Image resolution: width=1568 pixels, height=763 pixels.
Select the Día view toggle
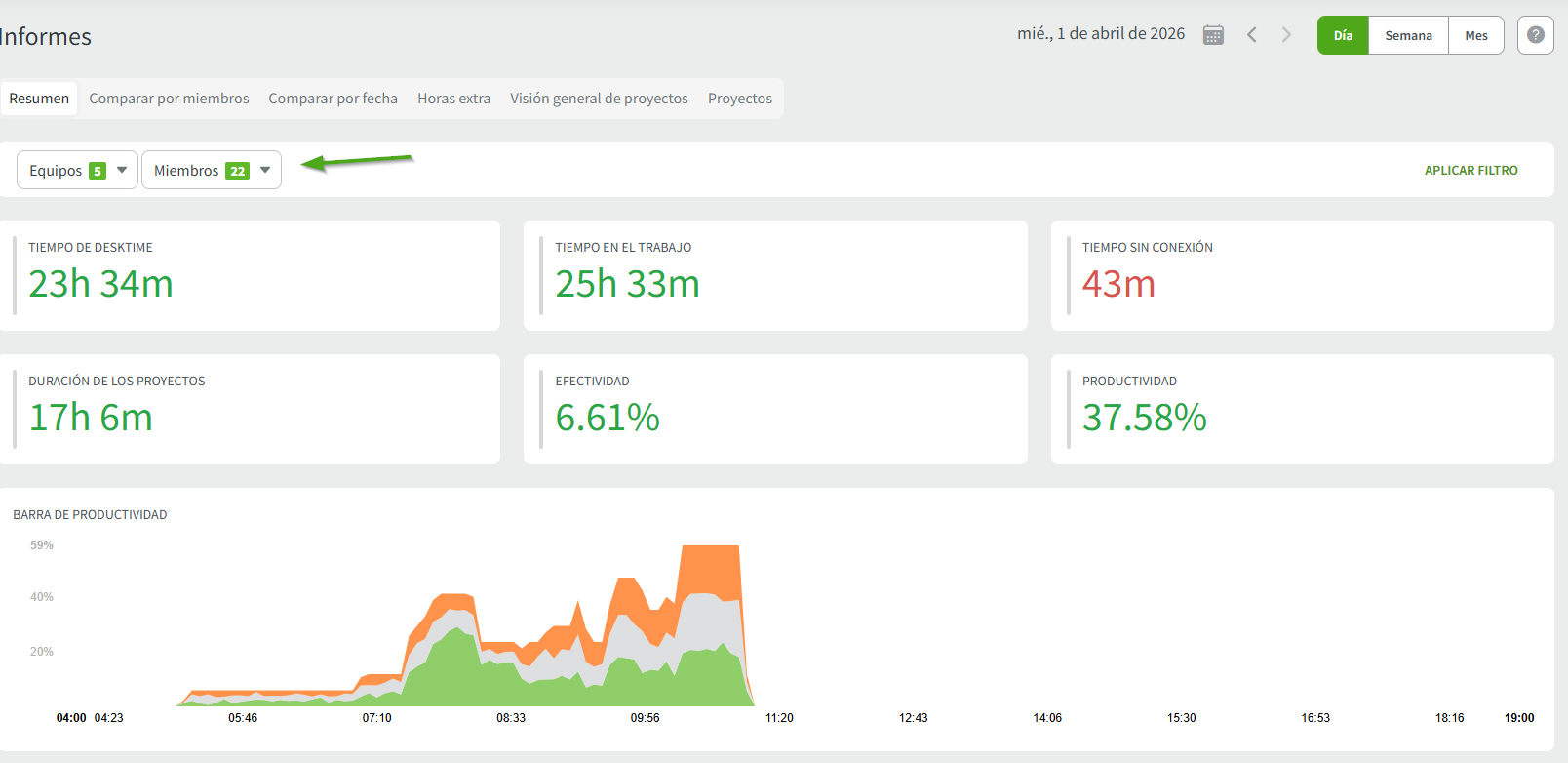[x=1343, y=35]
